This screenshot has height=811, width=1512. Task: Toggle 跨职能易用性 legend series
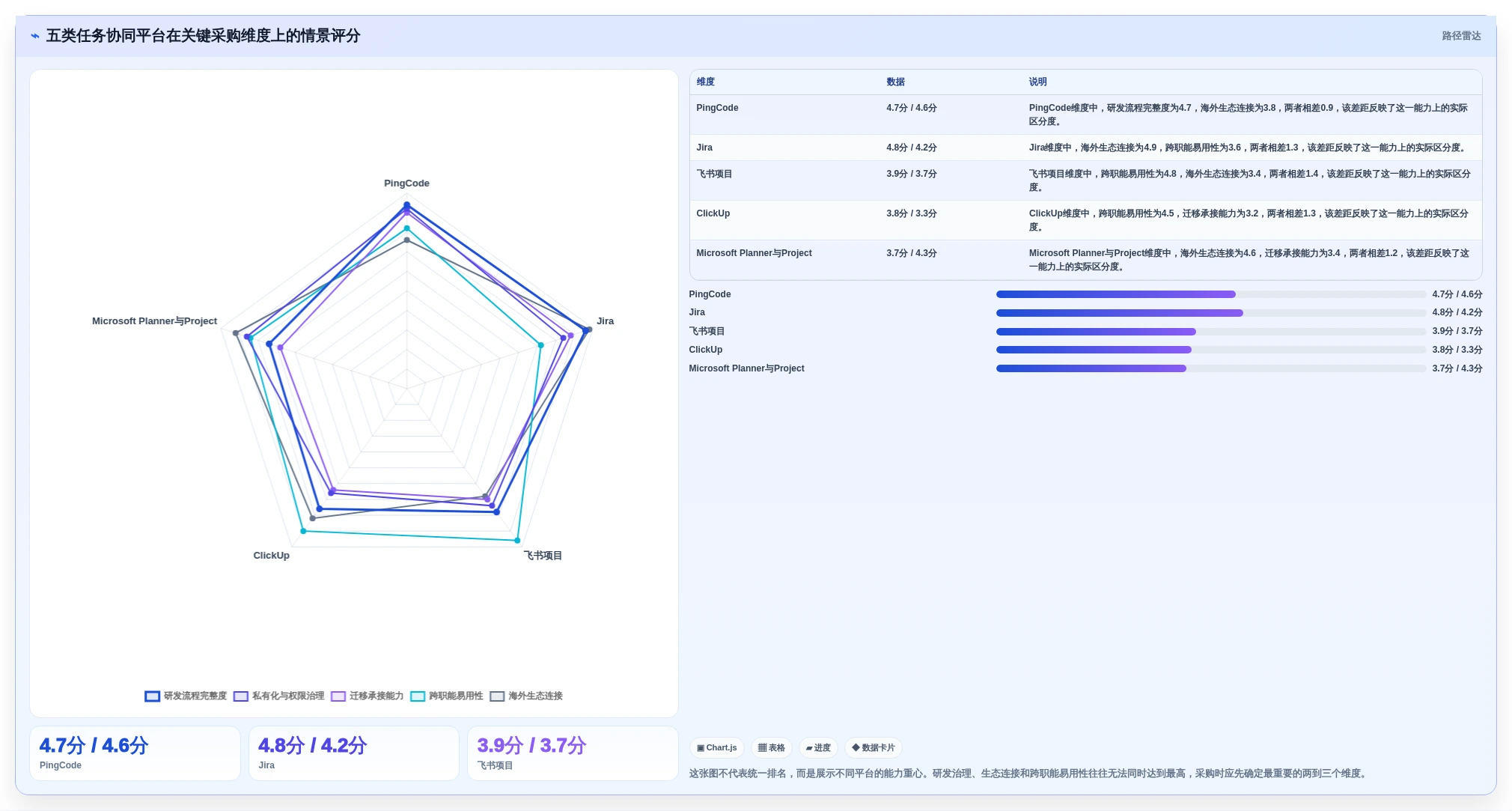446,696
